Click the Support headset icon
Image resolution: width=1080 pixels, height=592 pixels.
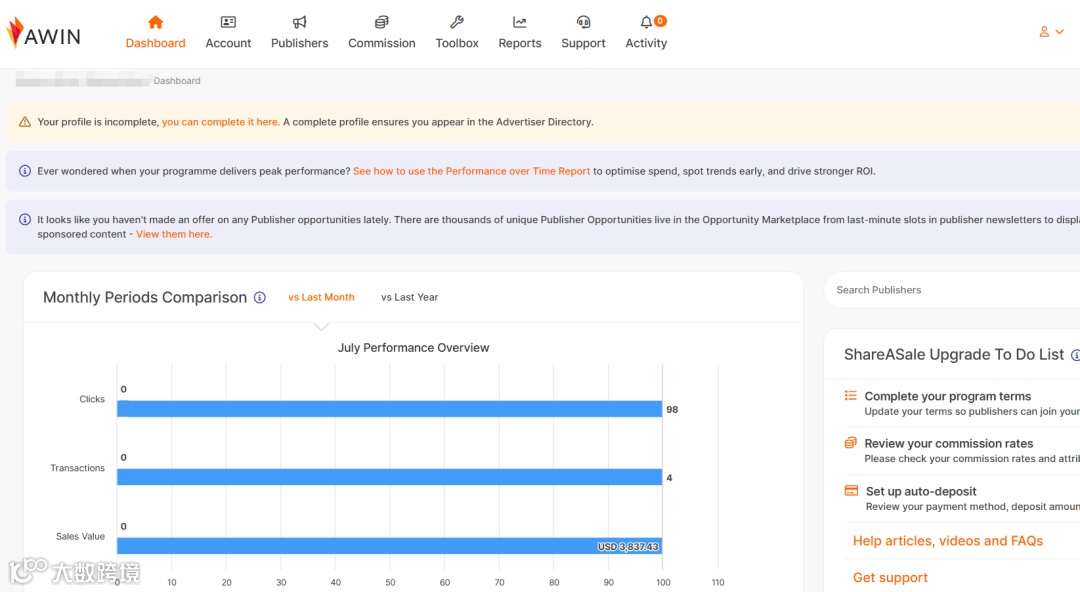coord(583,22)
